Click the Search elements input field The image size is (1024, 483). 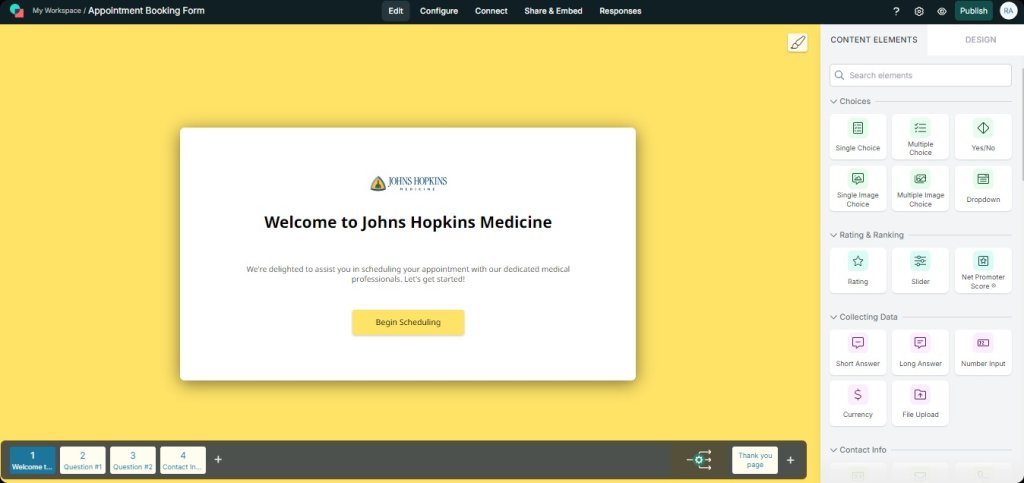pos(920,75)
